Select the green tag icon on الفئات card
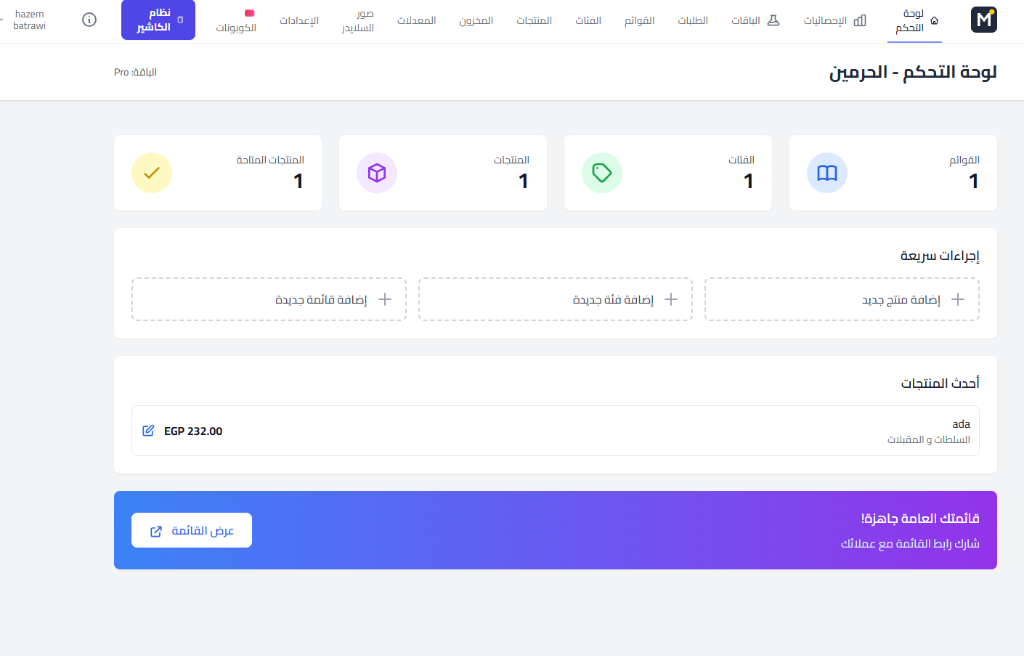 (602, 172)
